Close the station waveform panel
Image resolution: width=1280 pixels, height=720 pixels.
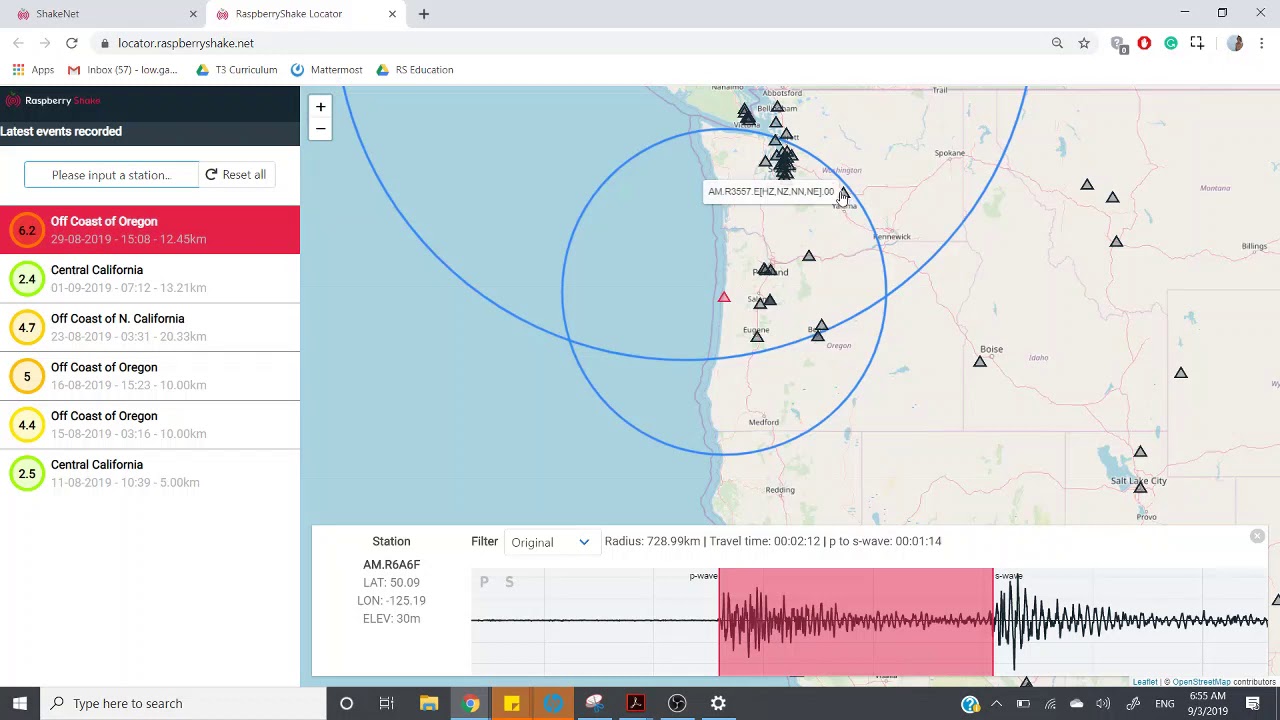click(1257, 537)
